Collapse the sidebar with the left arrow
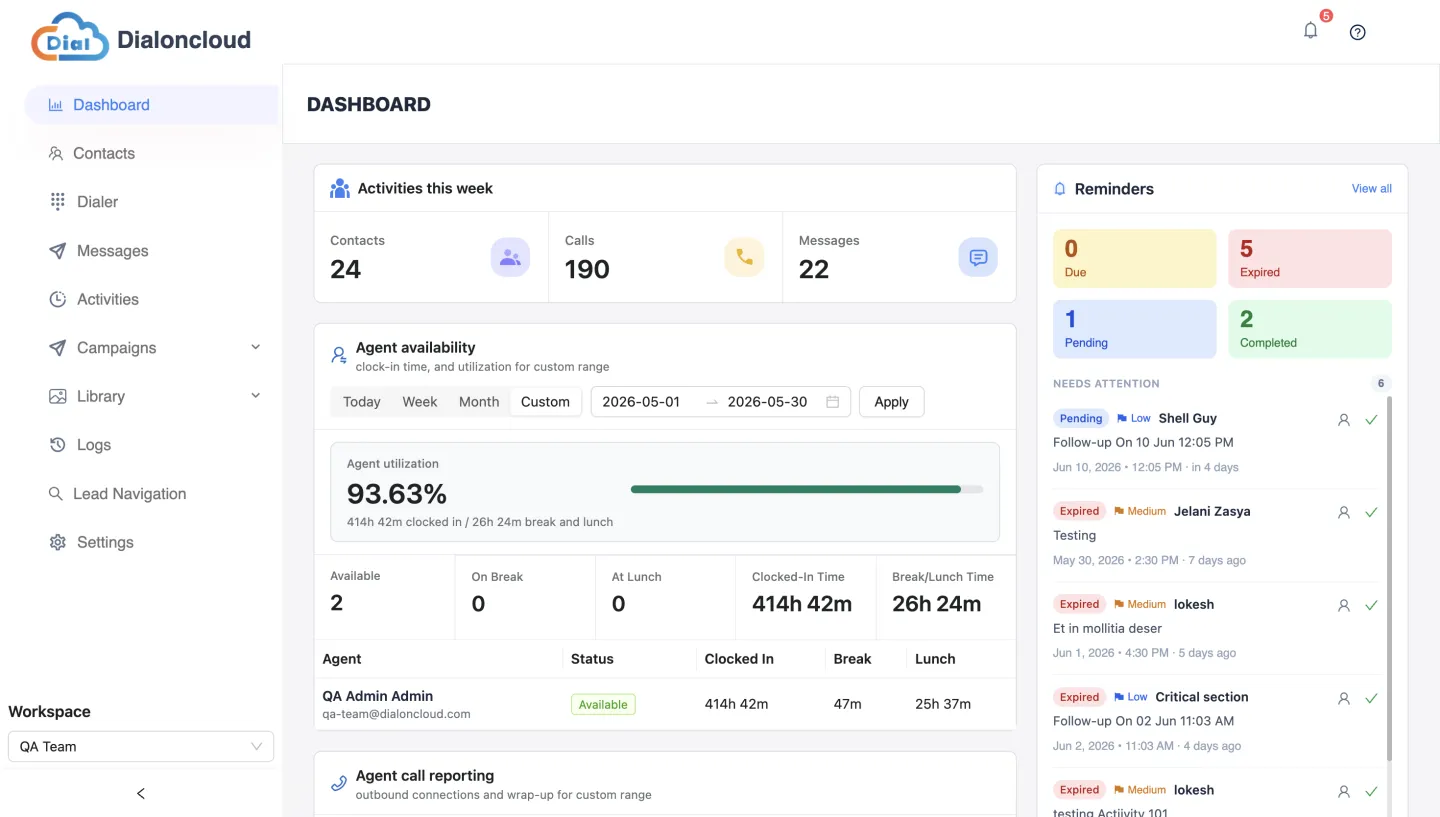This screenshot has height=817, width=1440. 141,793
